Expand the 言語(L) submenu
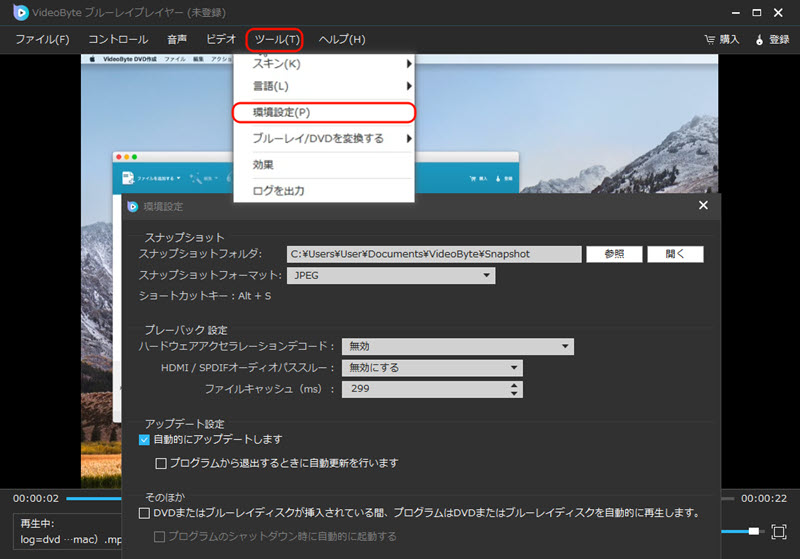Viewport: 800px width, 559px height. 324,86
